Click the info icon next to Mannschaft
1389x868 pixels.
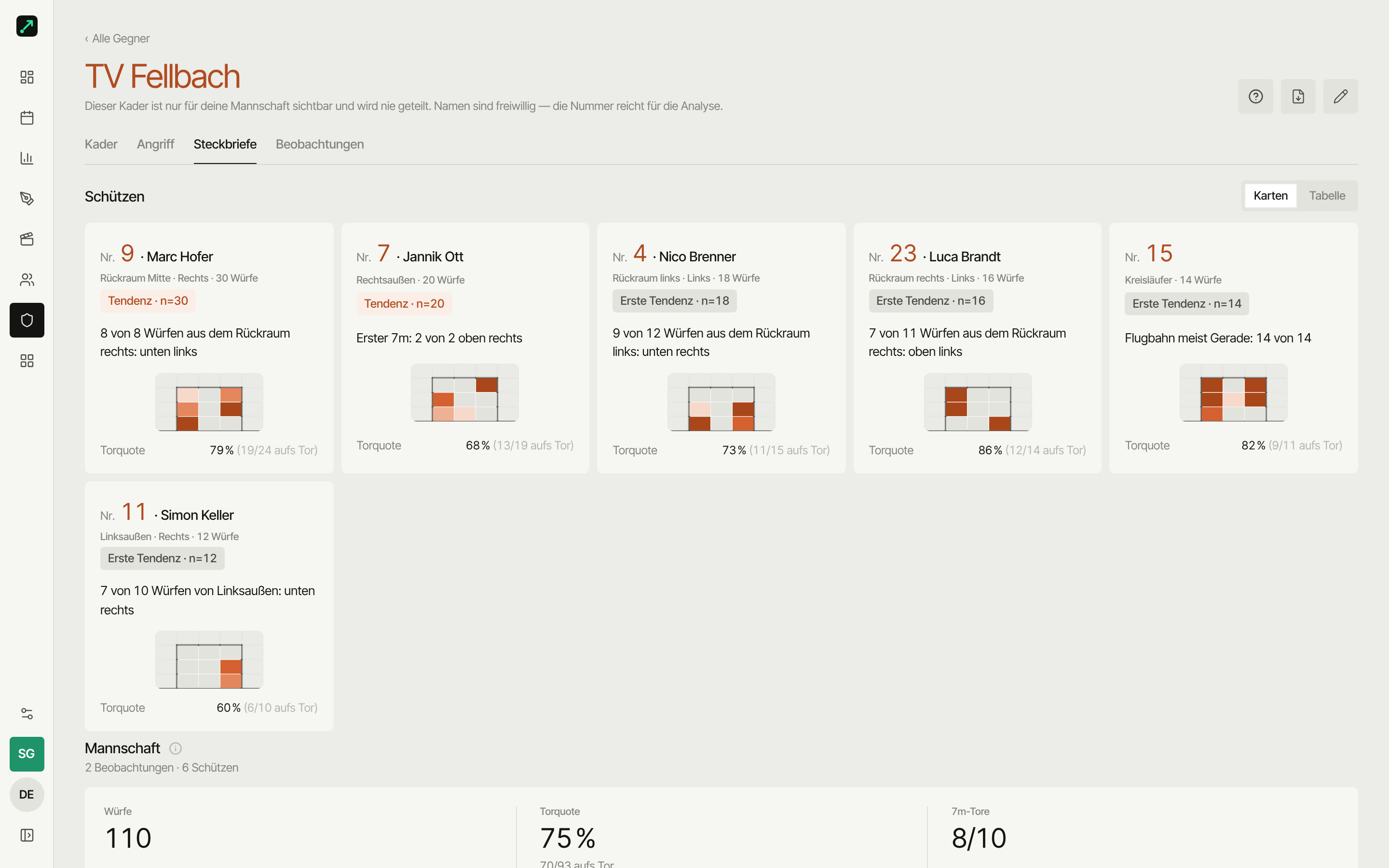coord(176,748)
